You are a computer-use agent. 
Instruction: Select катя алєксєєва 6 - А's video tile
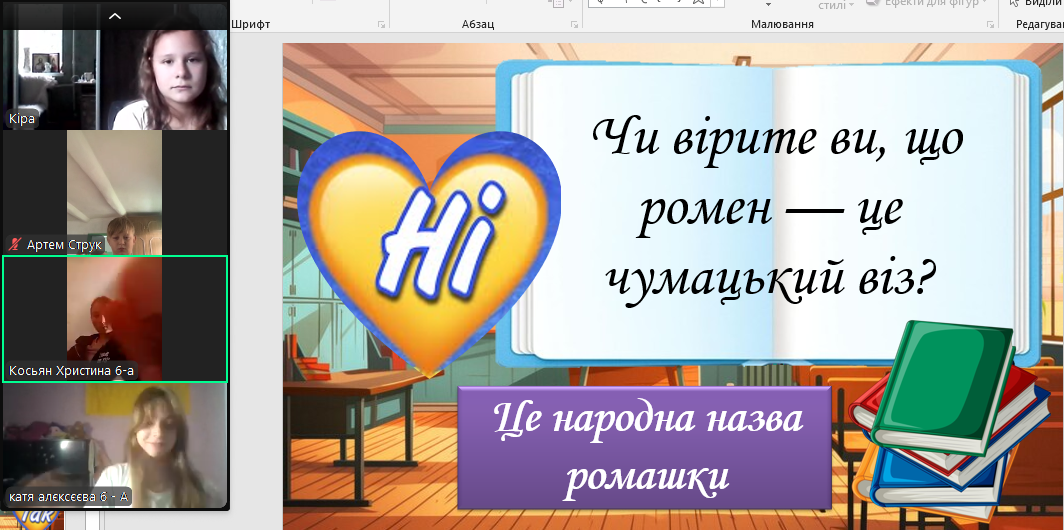(x=115, y=446)
